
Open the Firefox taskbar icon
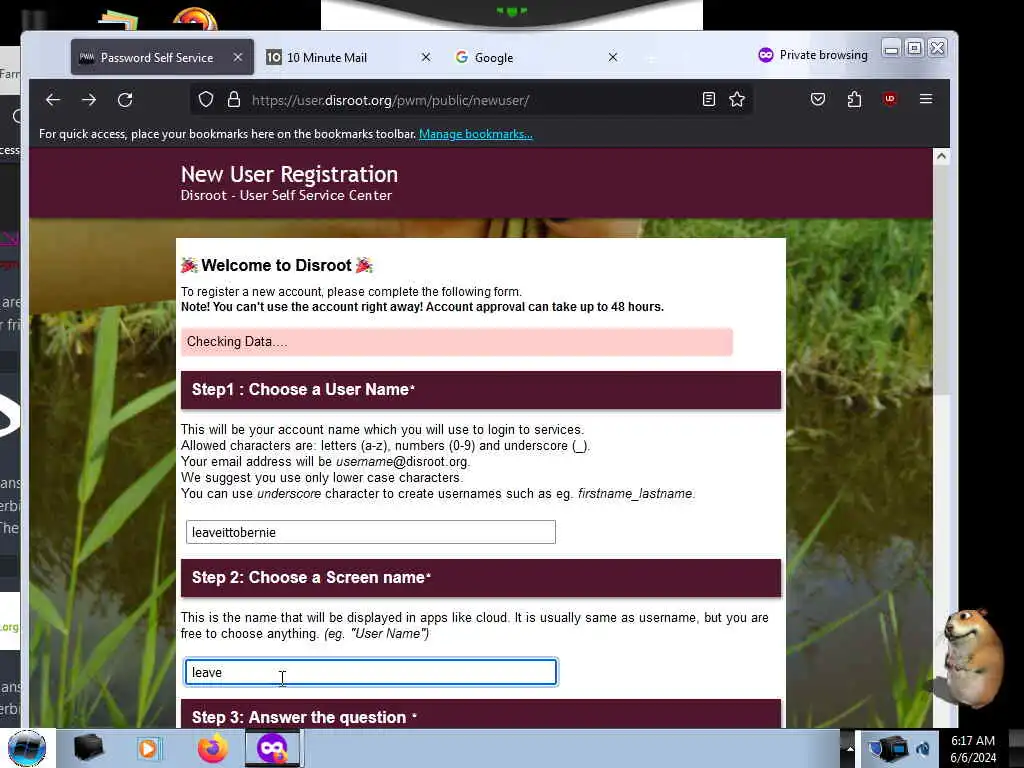click(212, 748)
